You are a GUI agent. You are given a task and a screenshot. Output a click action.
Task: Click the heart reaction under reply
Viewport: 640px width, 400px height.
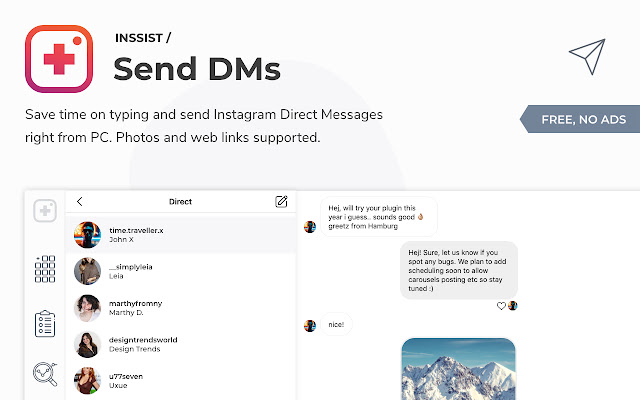[x=501, y=306]
